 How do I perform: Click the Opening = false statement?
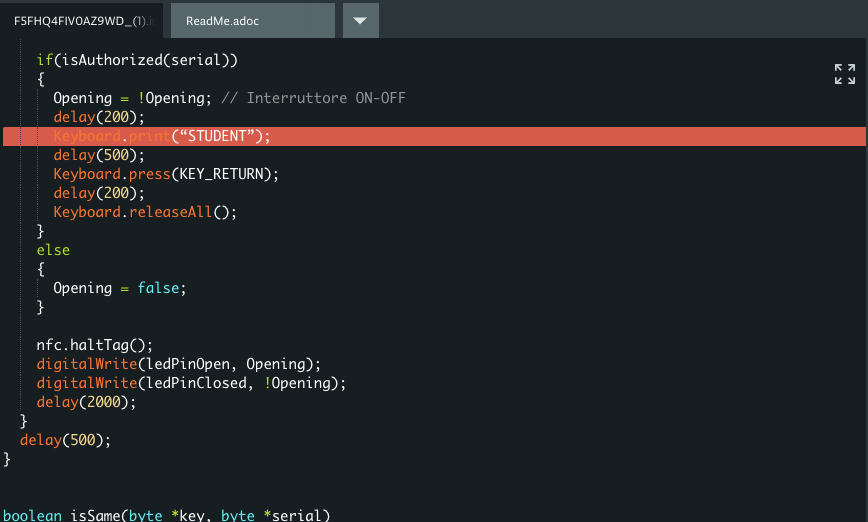[x=120, y=288]
